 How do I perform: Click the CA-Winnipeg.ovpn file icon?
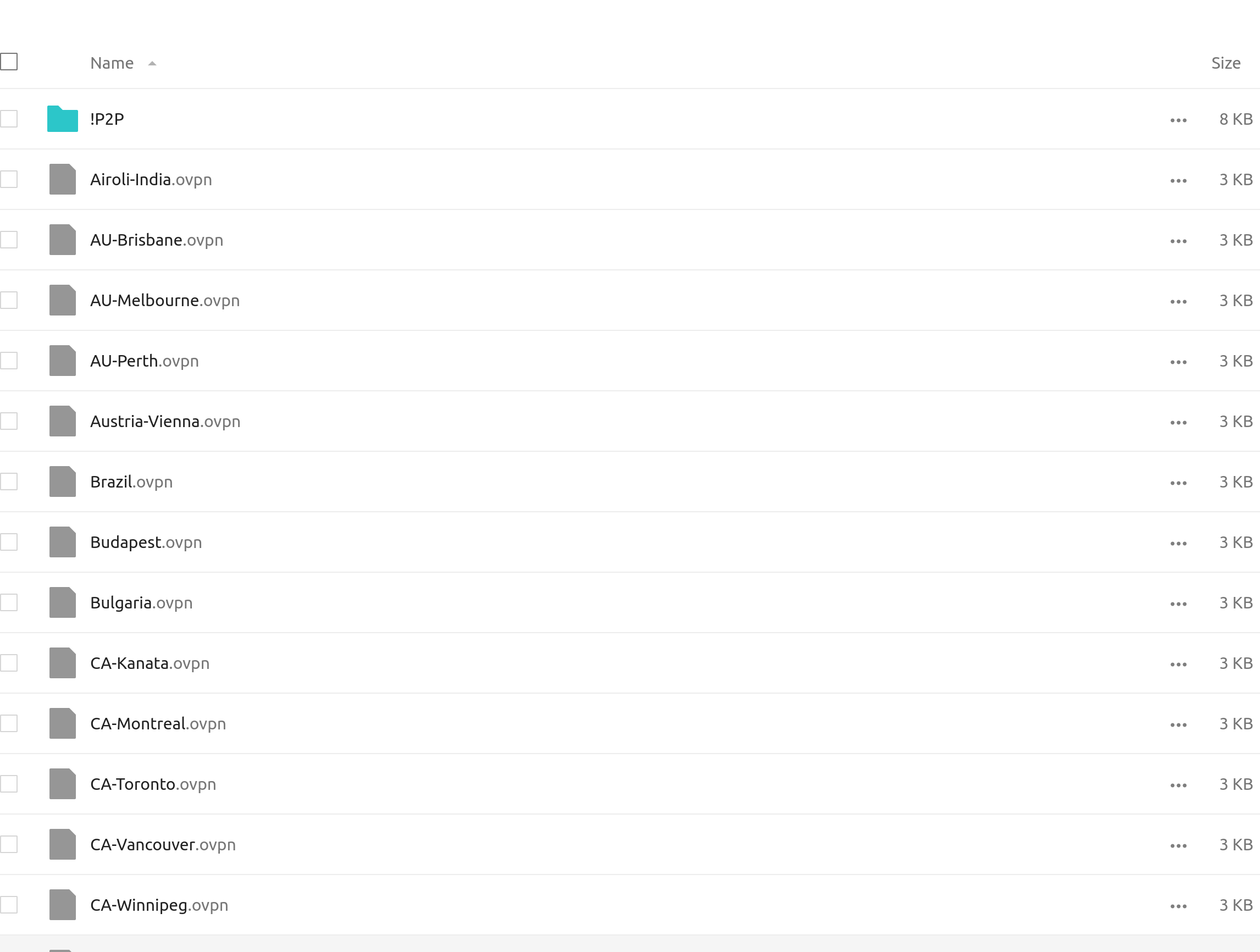(x=62, y=905)
